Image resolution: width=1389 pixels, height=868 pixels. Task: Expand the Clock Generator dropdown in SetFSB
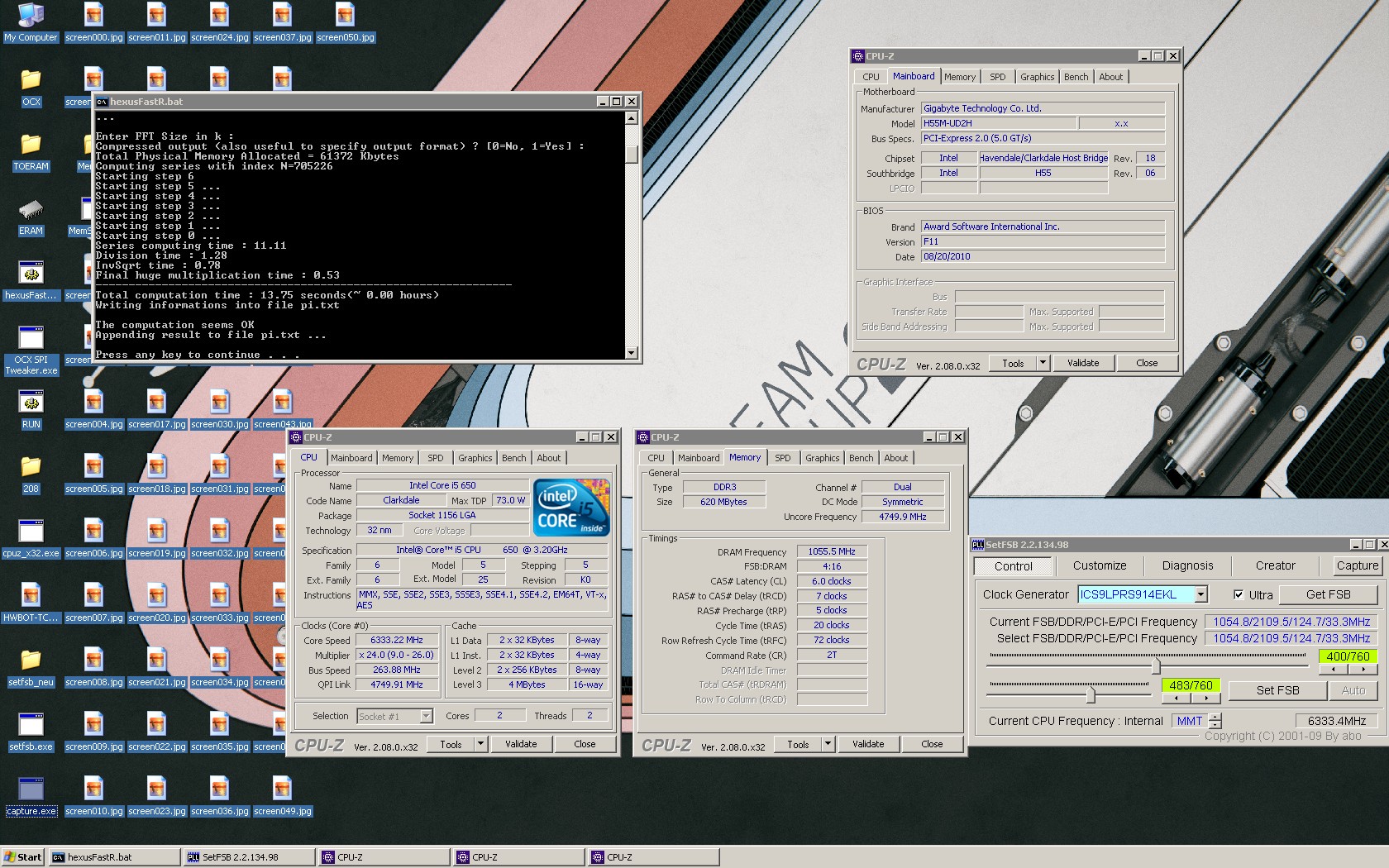click(1200, 594)
